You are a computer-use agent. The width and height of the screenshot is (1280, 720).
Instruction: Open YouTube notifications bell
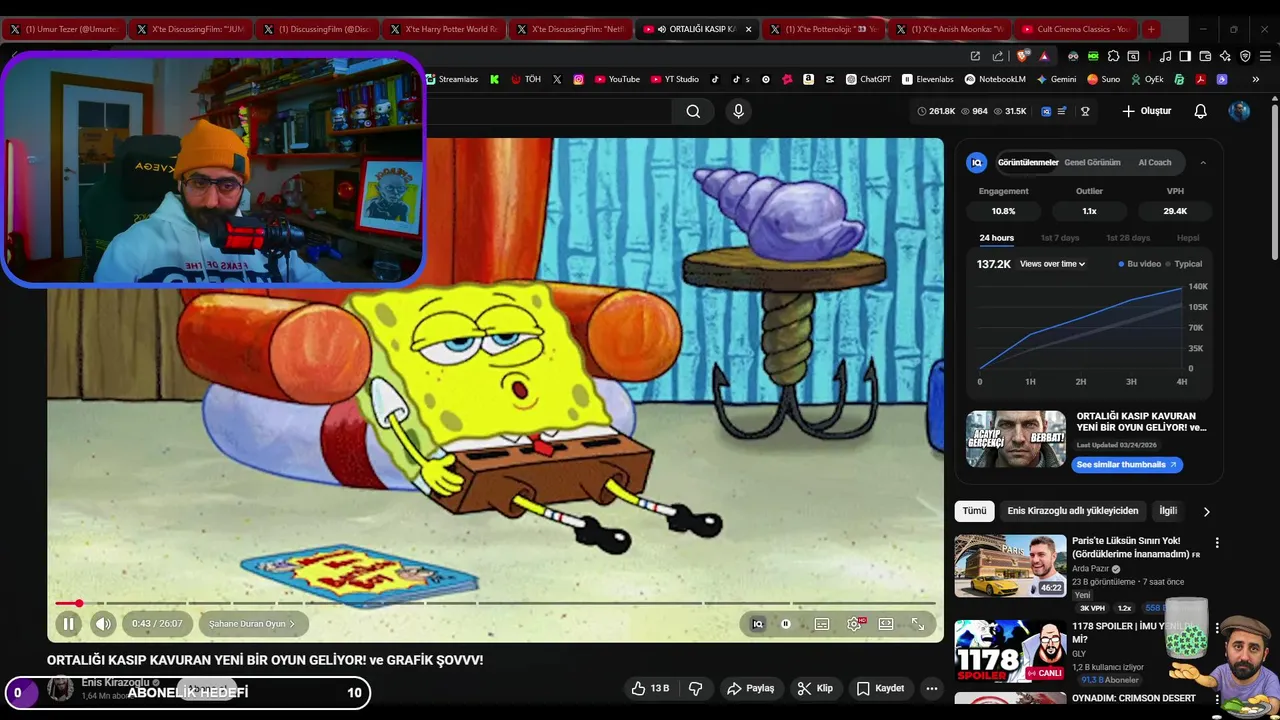click(x=1201, y=111)
